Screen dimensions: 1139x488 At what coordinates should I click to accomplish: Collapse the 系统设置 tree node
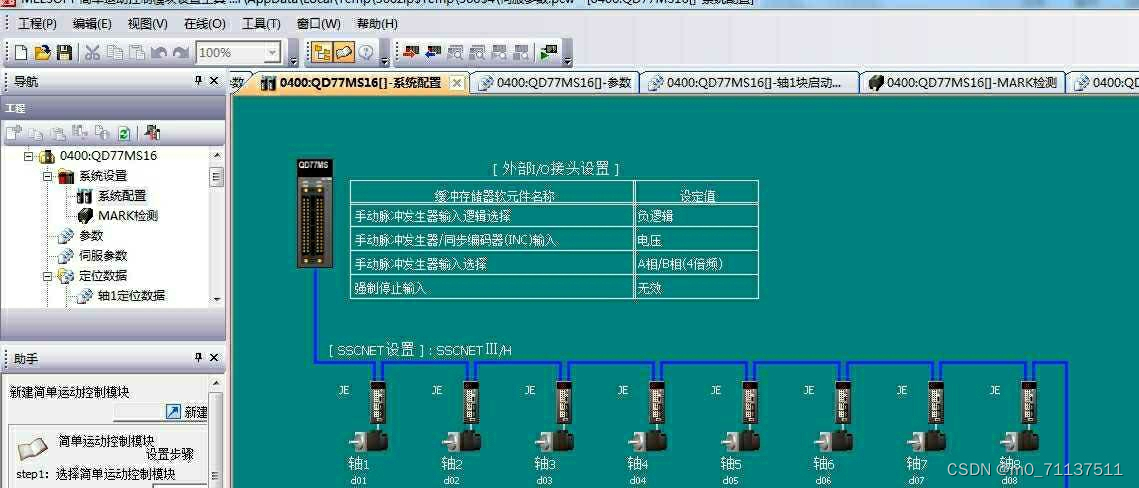(x=47, y=176)
